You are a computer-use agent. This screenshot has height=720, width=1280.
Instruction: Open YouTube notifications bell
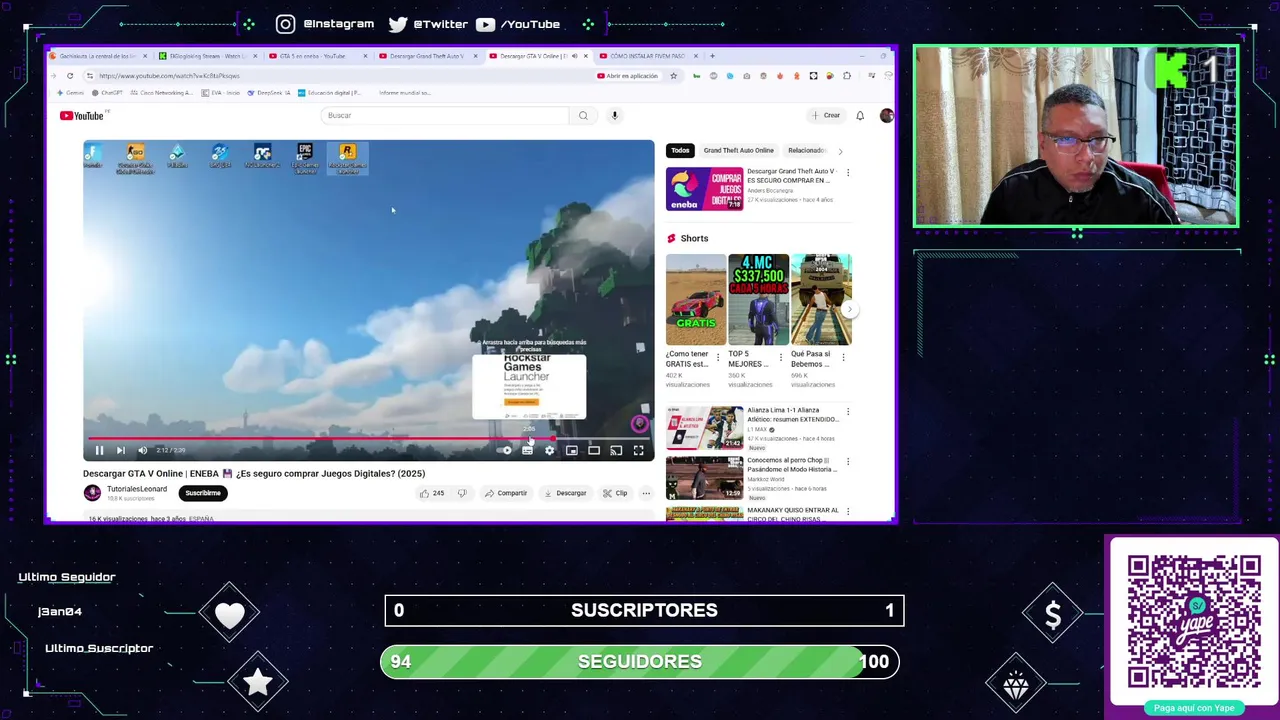[860, 116]
